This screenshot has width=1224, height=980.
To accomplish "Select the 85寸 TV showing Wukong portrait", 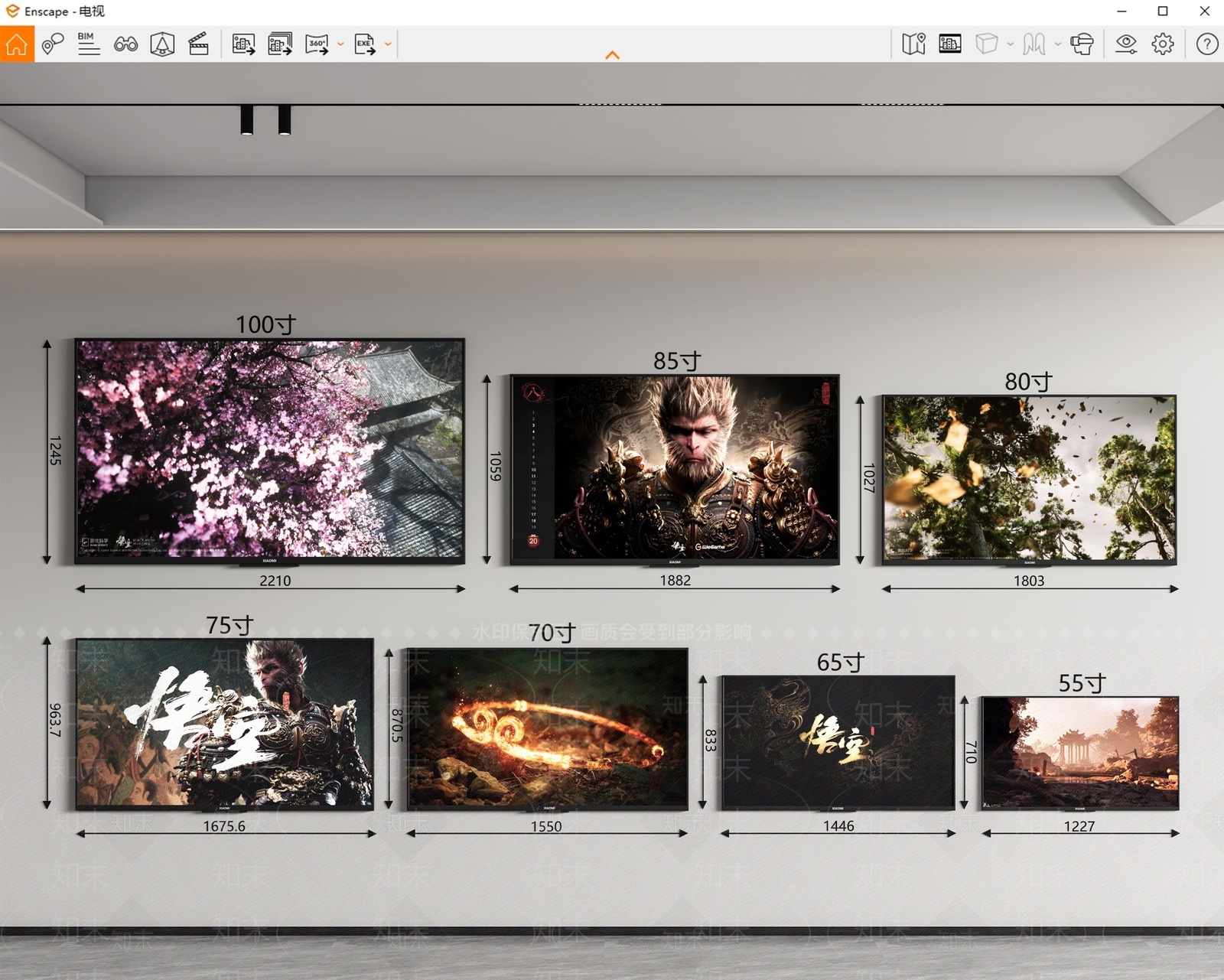I will (x=675, y=470).
